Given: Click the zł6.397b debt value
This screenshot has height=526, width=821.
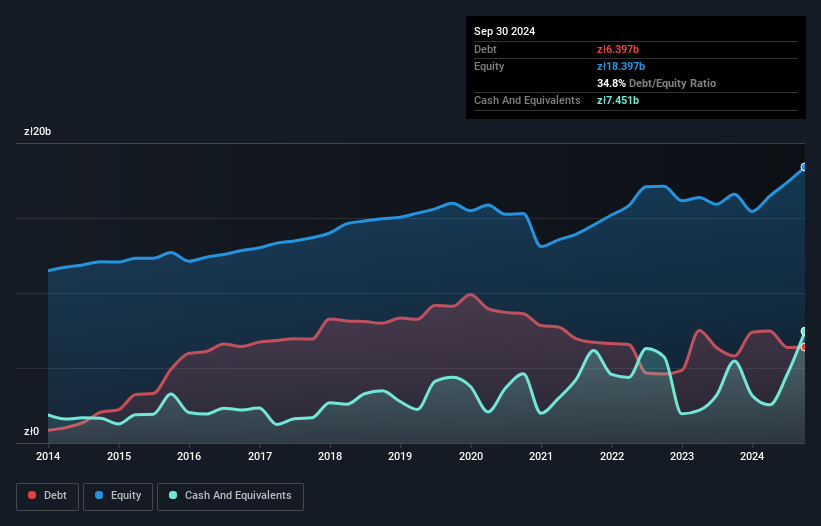Looking at the screenshot, I should pyautogui.click(x=618, y=49).
